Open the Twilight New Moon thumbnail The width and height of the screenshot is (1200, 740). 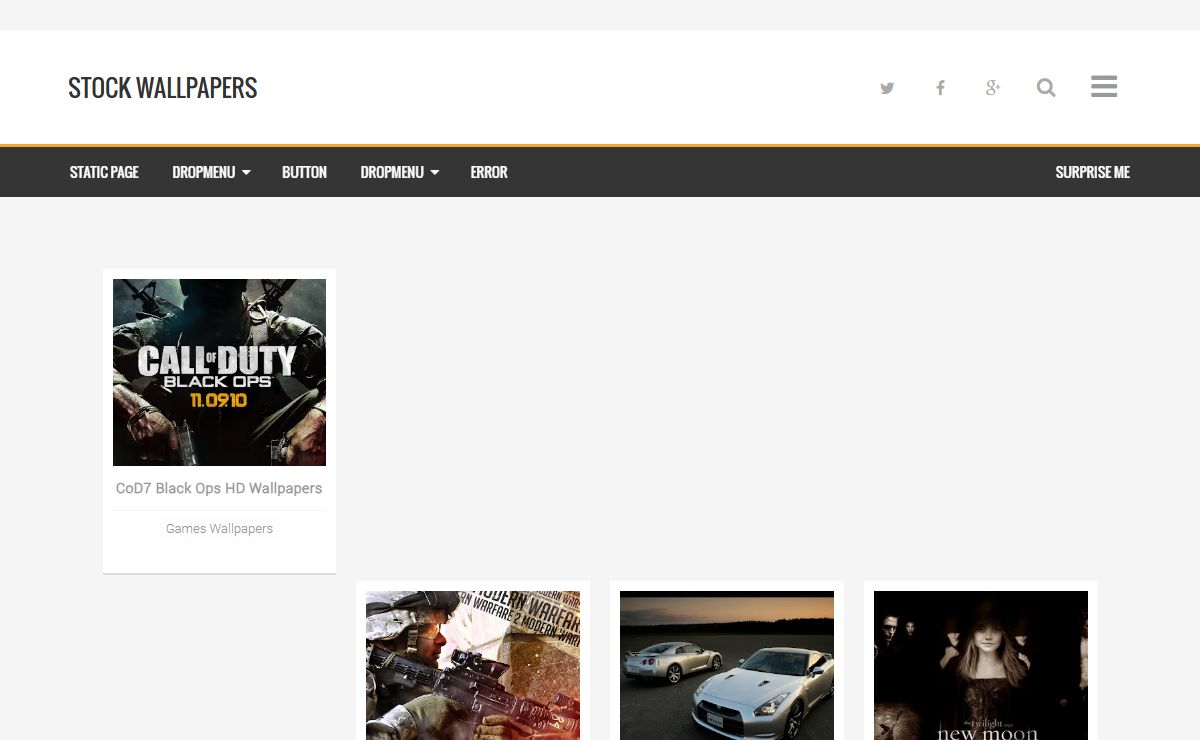click(x=981, y=665)
